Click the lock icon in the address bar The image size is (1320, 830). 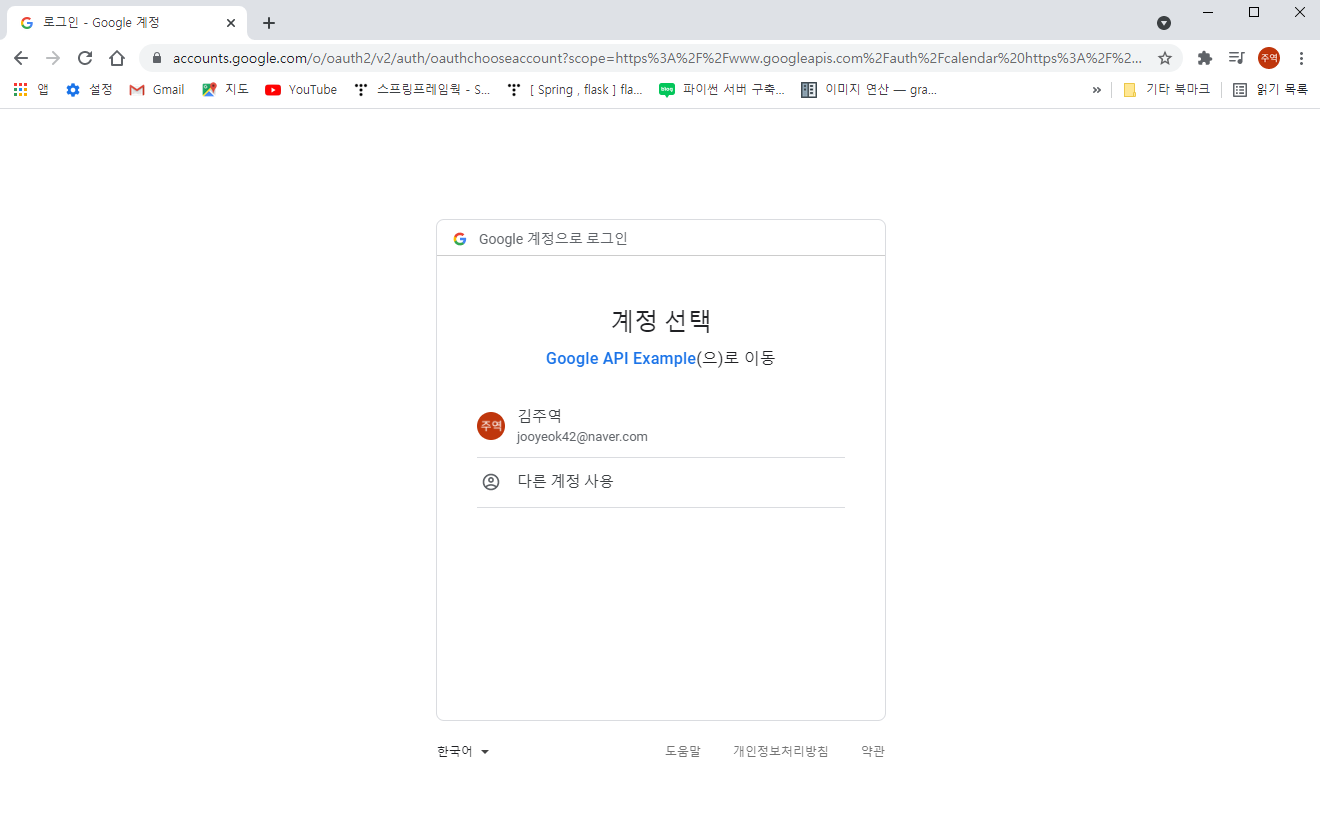(156, 59)
